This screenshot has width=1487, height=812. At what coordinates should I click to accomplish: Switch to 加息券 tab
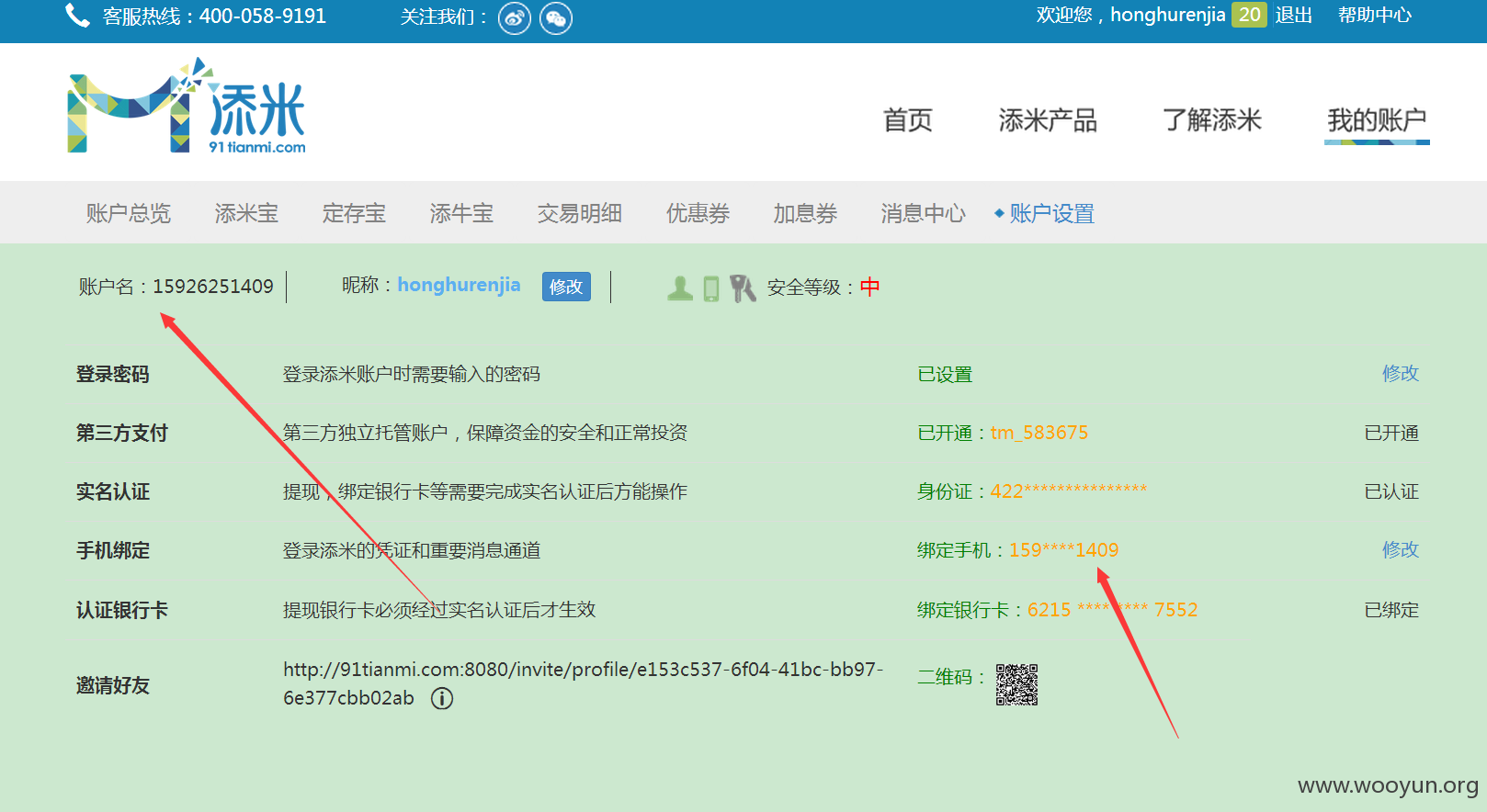pos(805,213)
